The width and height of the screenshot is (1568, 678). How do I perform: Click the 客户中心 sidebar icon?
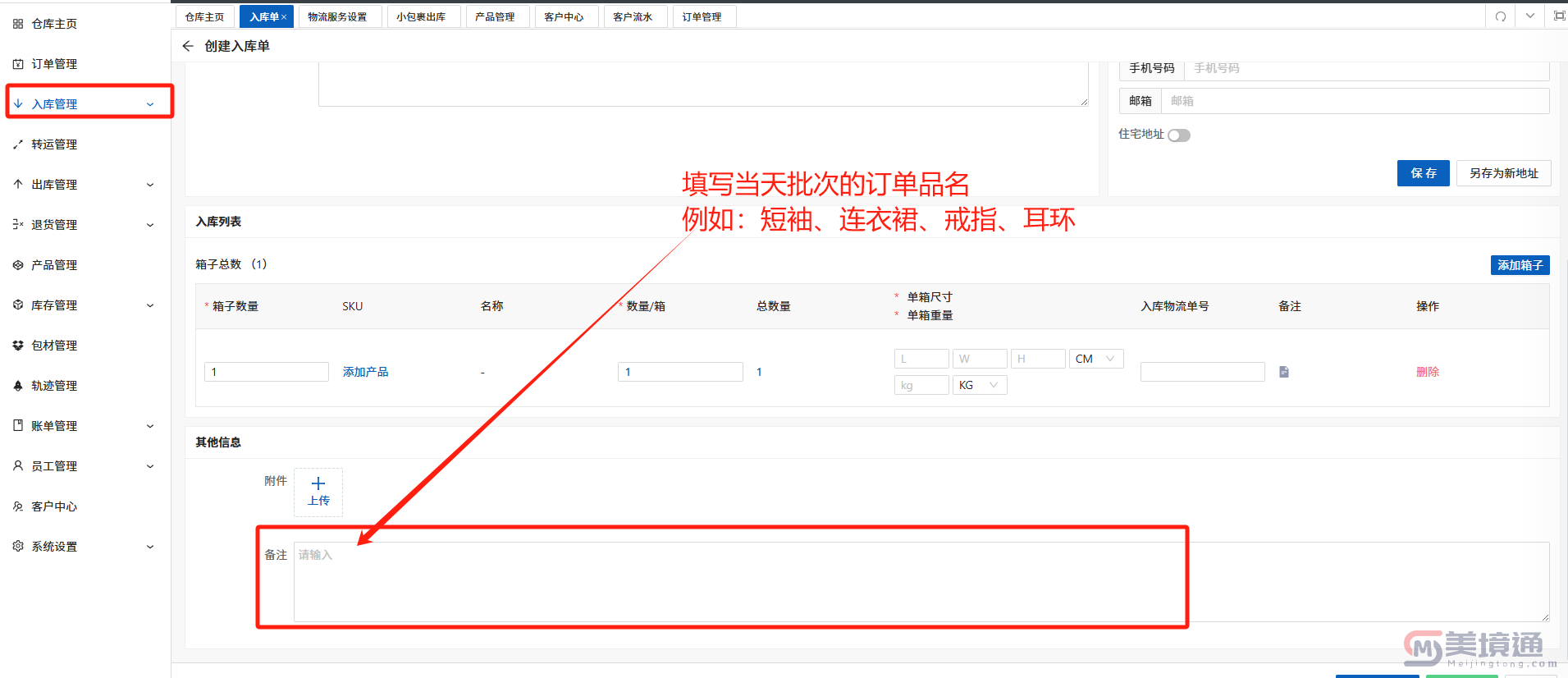pyautogui.click(x=18, y=506)
